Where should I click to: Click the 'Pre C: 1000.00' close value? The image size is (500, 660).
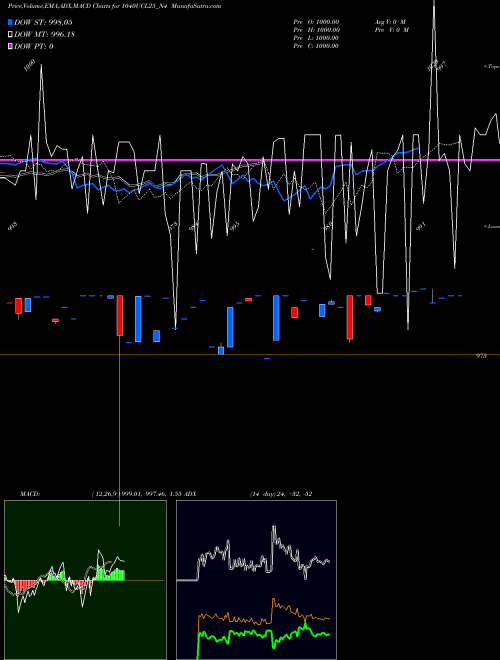pyautogui.click(x=316, y=46)
